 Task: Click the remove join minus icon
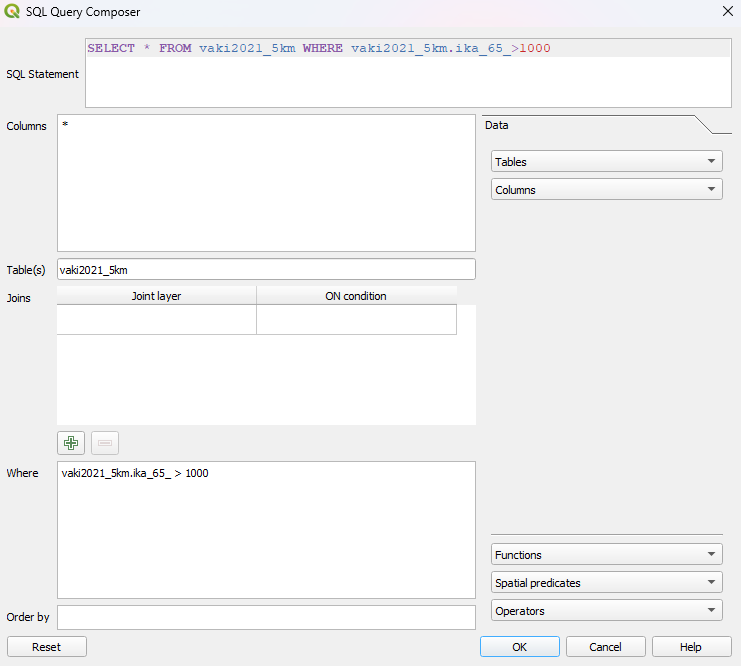[x=105, y=443]
